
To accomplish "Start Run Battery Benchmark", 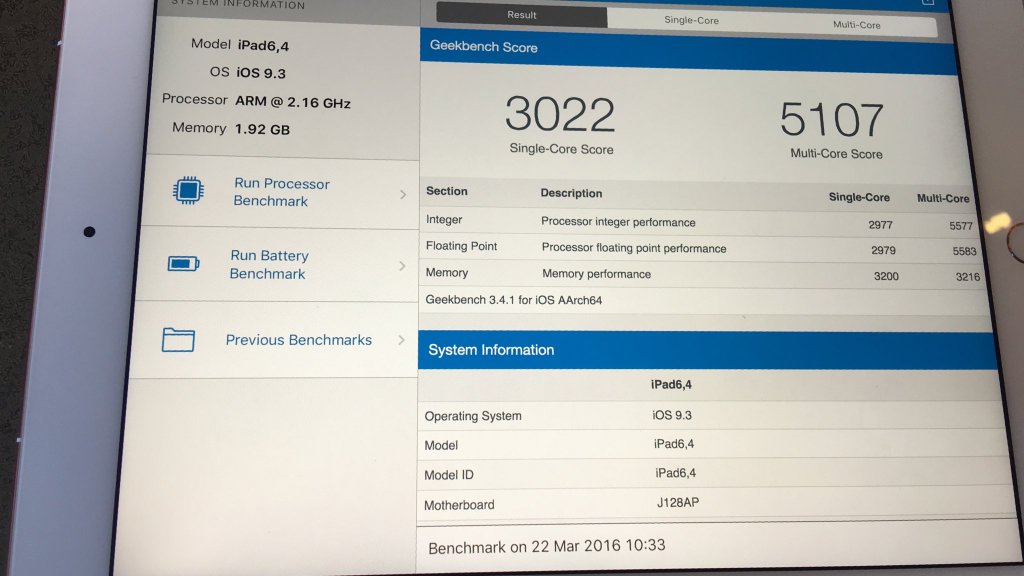I will tap(268, 265).
